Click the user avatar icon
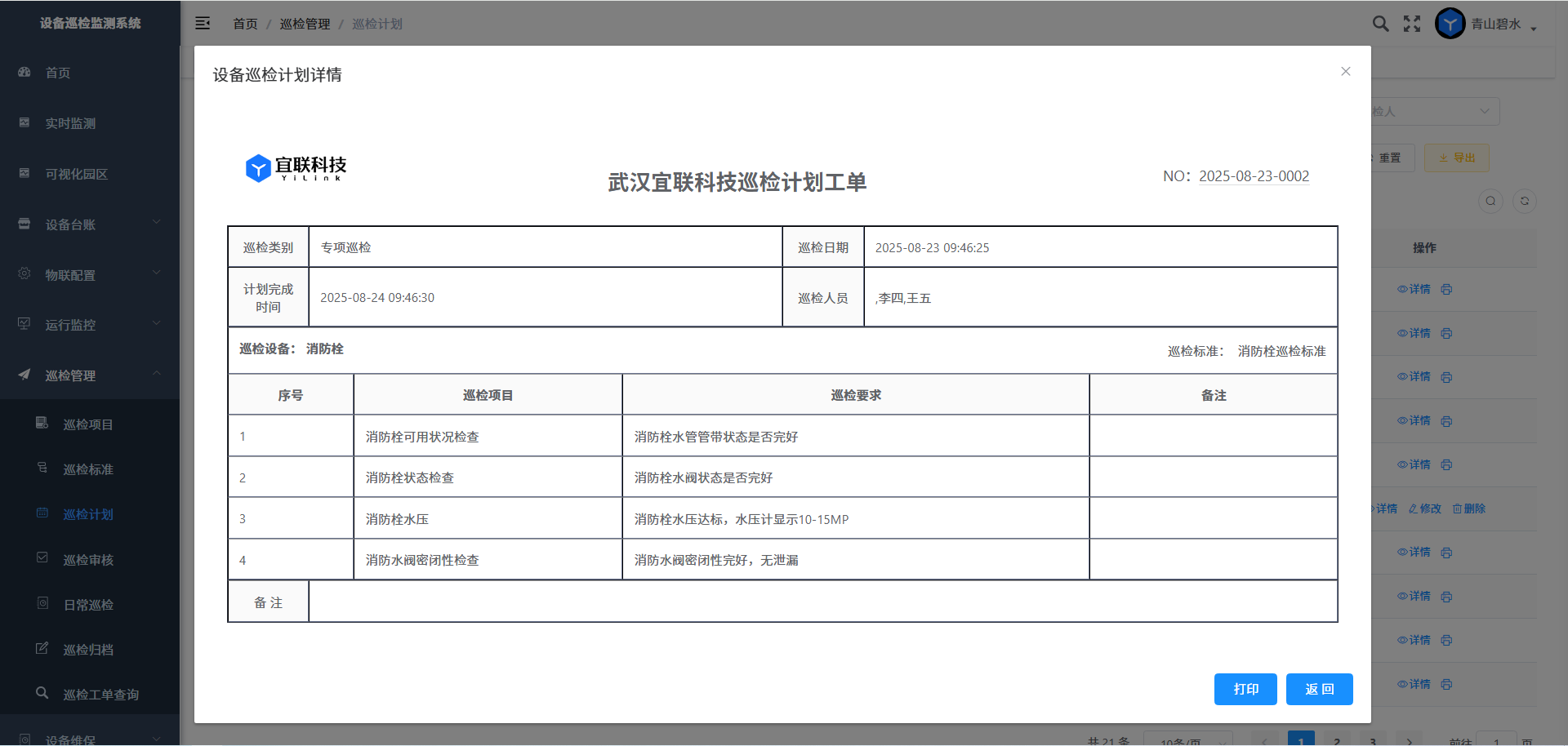Image resolution: width=1568 pixels, height=746 pixels. pyautogui.click(x=1450, y=24)
